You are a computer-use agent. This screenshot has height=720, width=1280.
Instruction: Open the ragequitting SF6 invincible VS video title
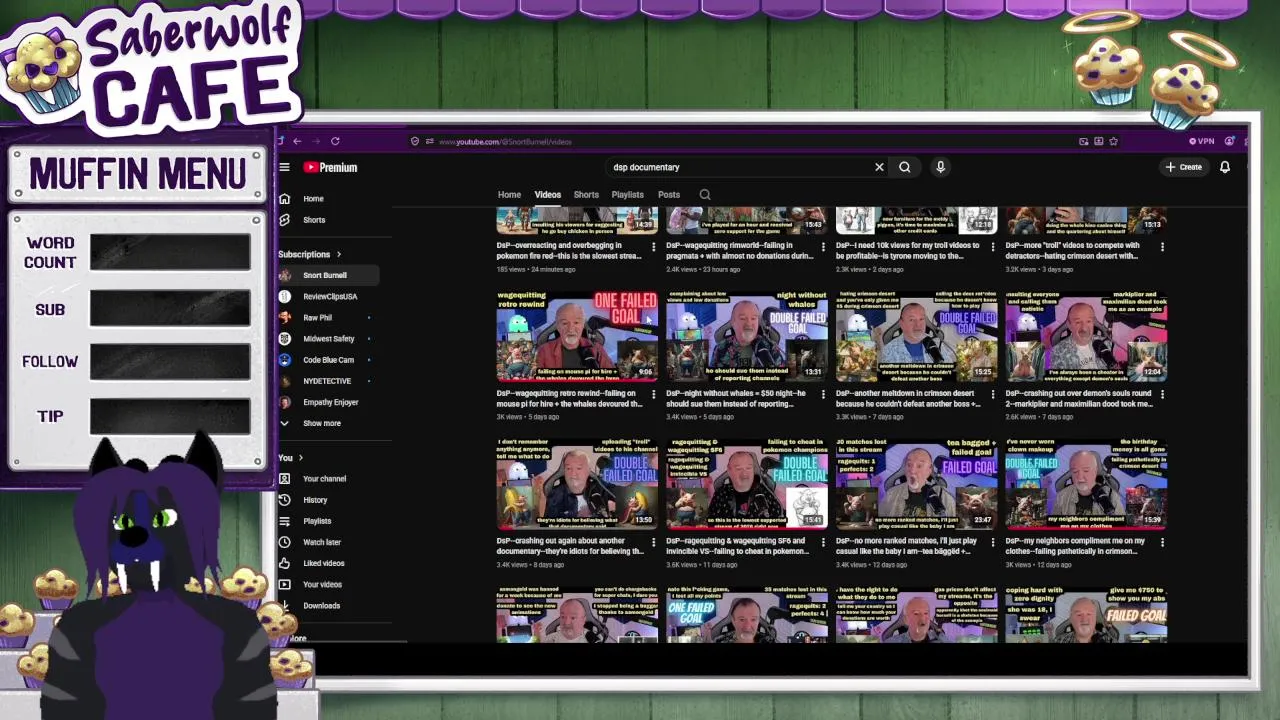(x=740, y=546)
